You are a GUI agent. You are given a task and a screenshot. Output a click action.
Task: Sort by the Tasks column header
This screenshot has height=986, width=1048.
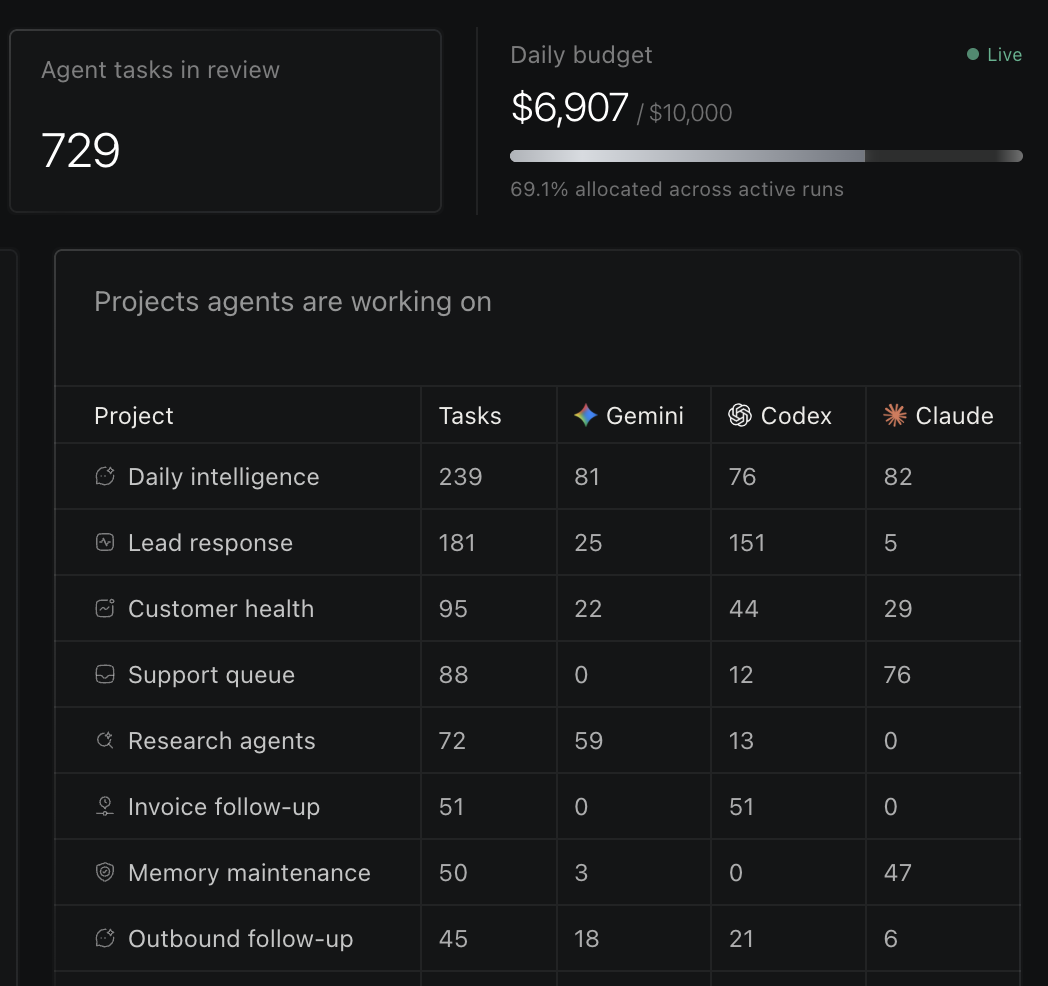point(470,416)
